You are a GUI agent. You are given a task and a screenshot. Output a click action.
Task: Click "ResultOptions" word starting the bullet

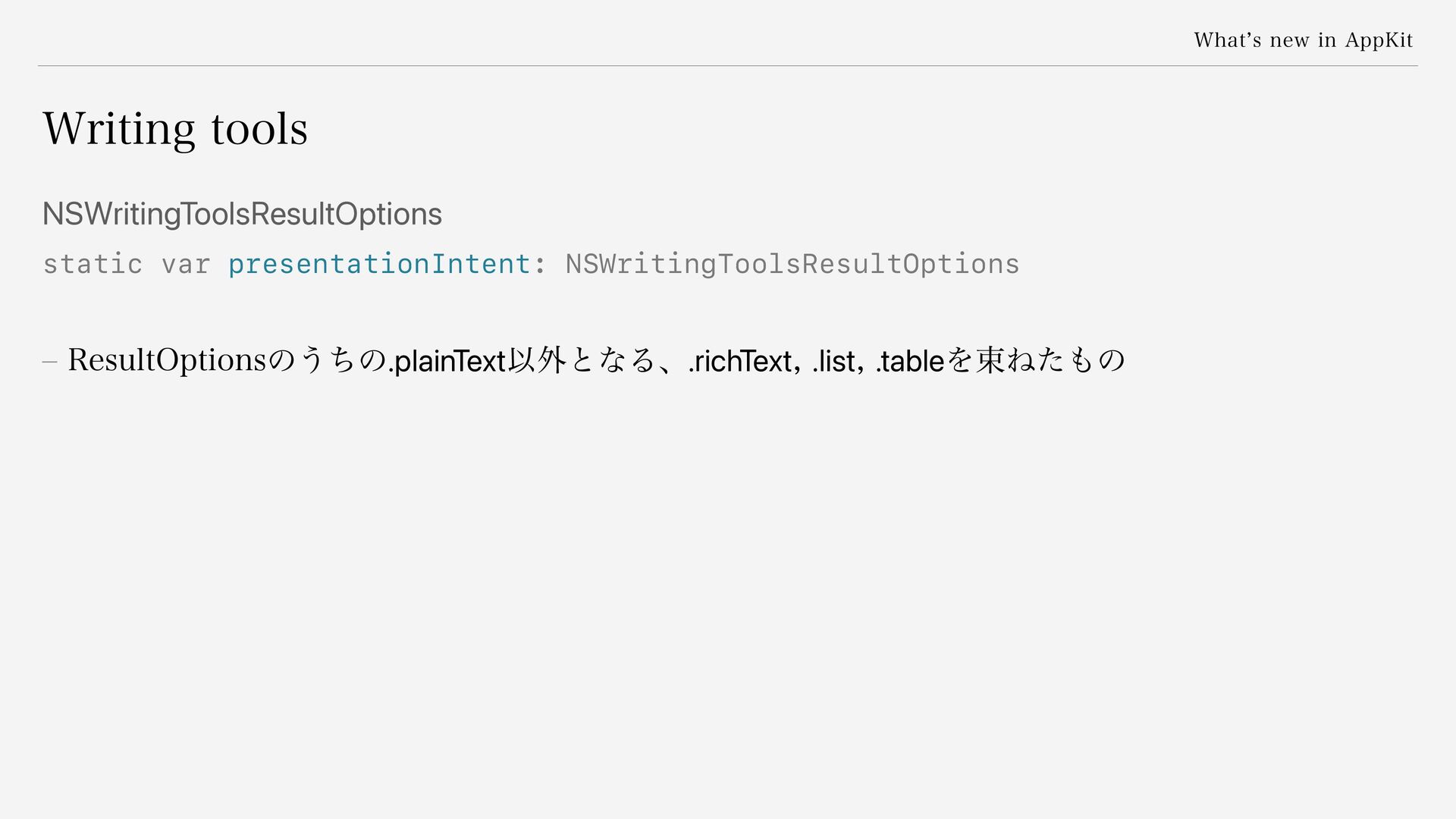tap(167, 360)
